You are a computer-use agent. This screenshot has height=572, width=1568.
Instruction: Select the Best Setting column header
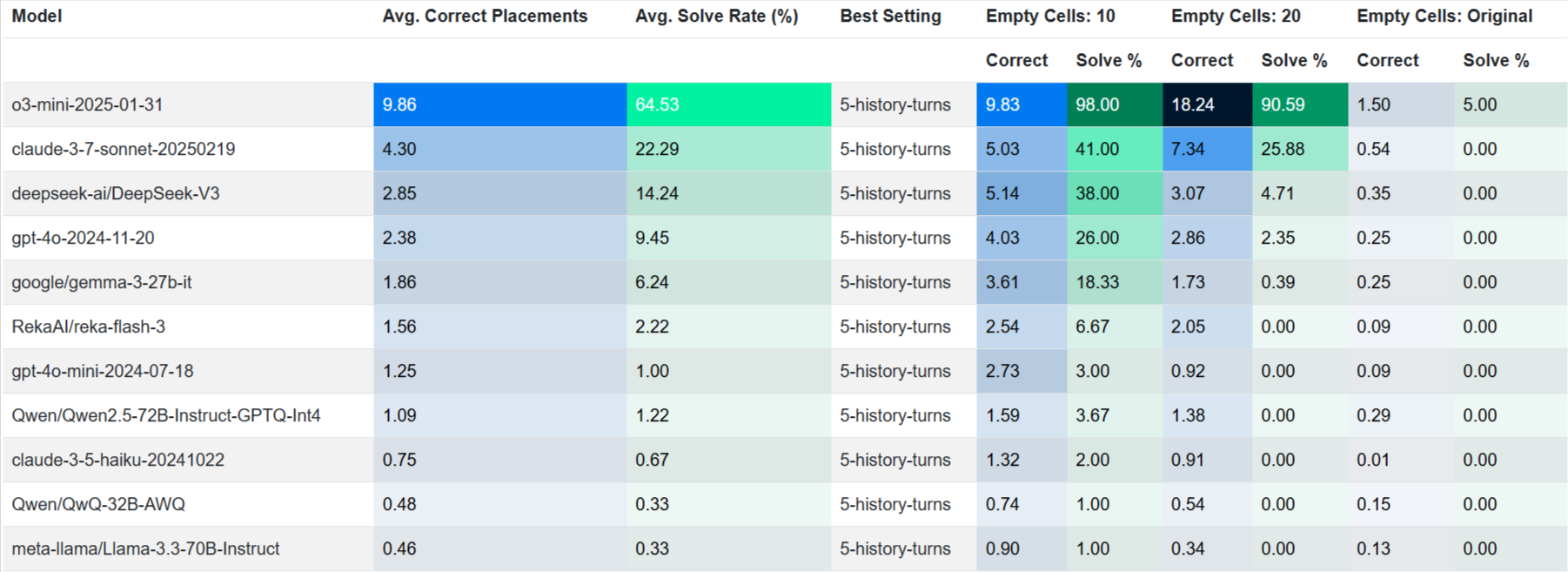pyautogui.click(x=890, y=17)
